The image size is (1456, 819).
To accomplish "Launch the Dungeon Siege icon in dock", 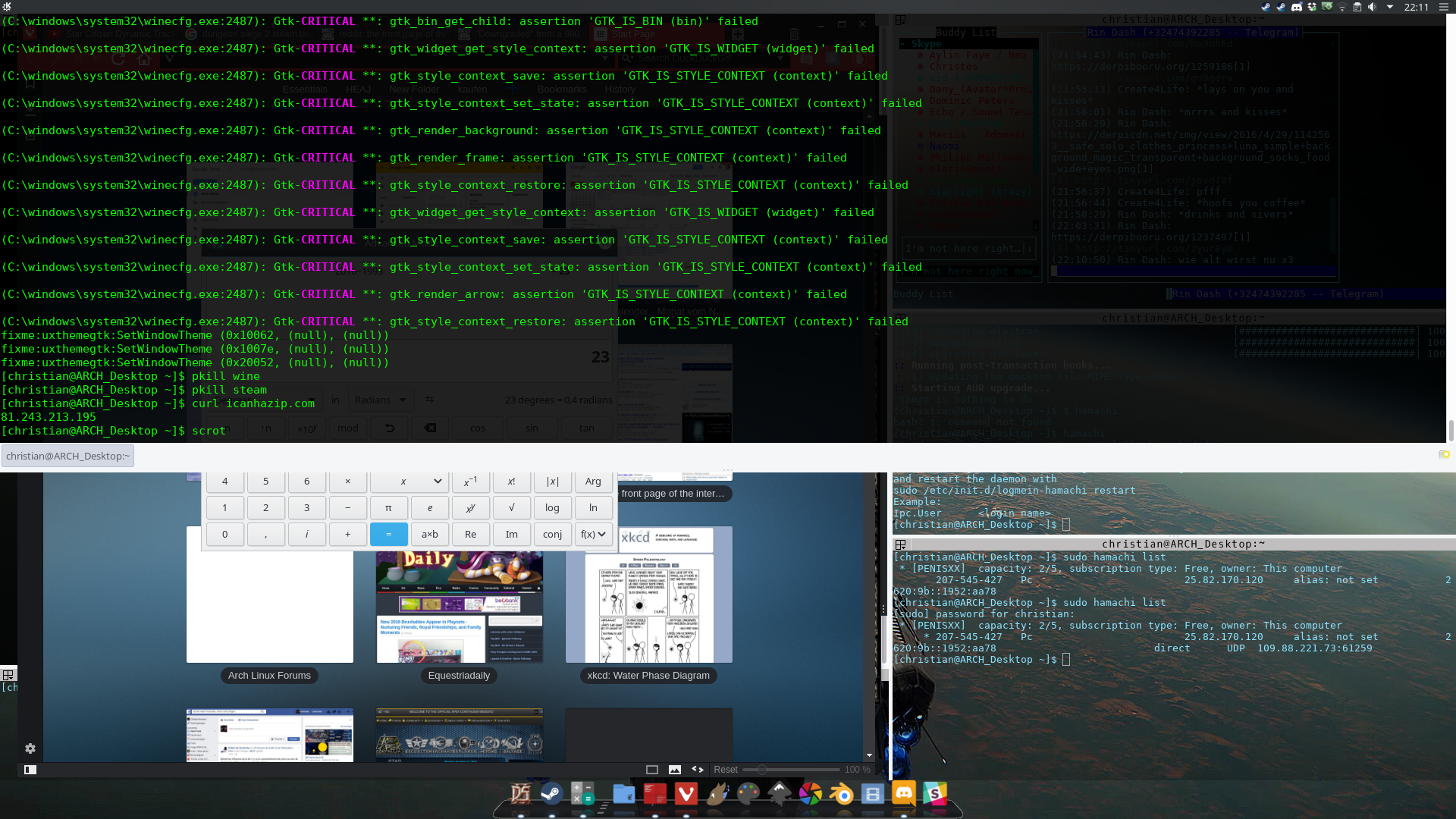I will click(520, 794).
